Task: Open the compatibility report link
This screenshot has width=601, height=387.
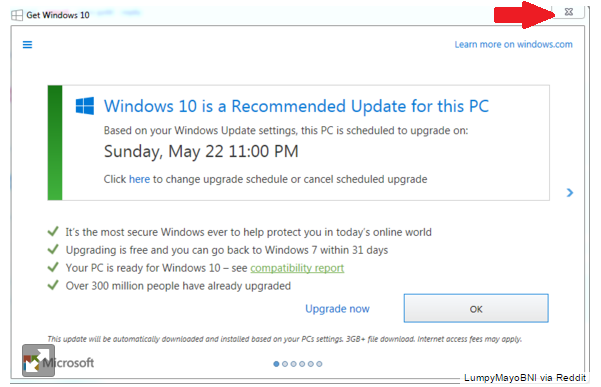Action: point(297,268)
